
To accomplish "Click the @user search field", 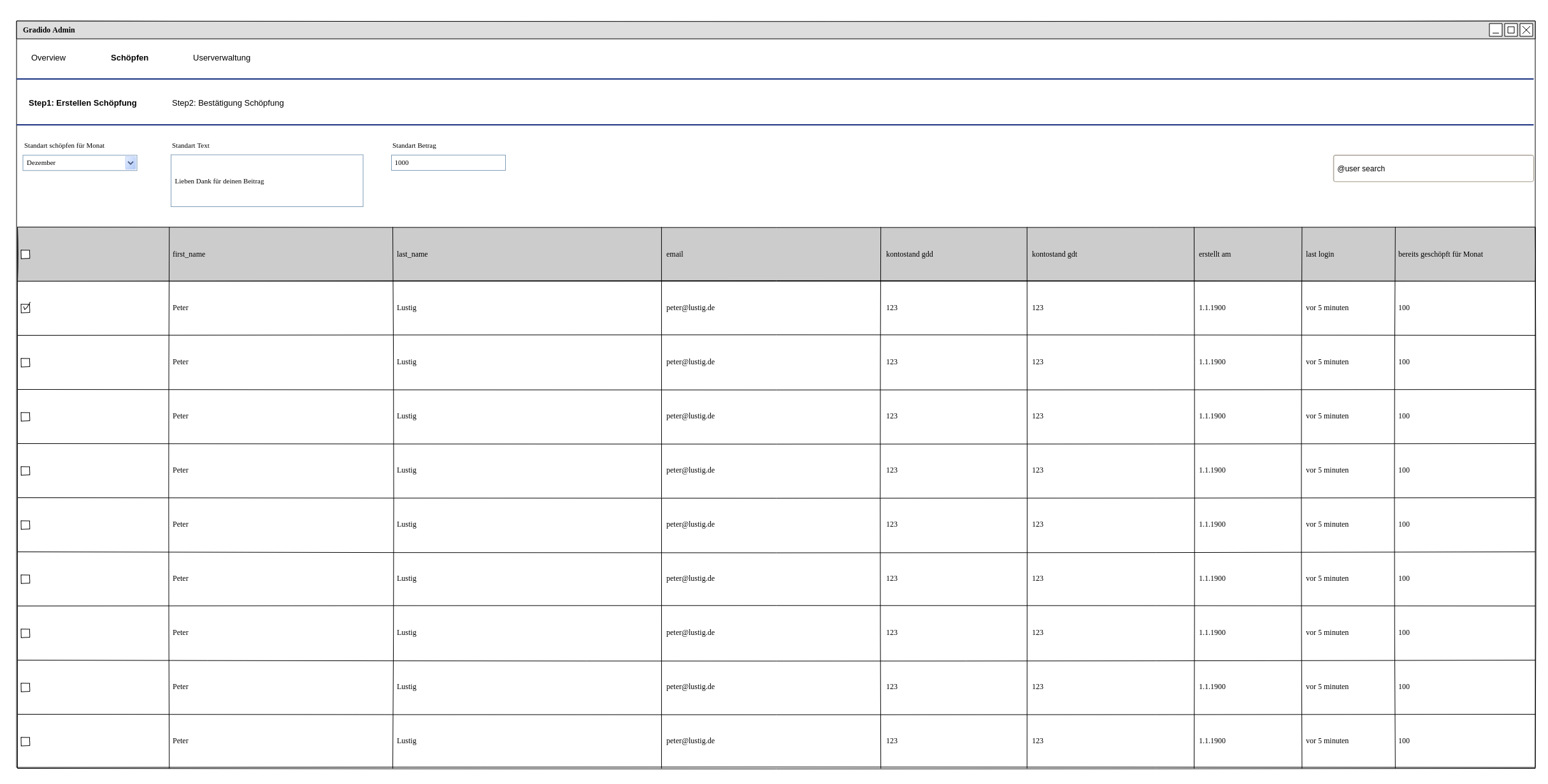I will tap(1433, 169).
